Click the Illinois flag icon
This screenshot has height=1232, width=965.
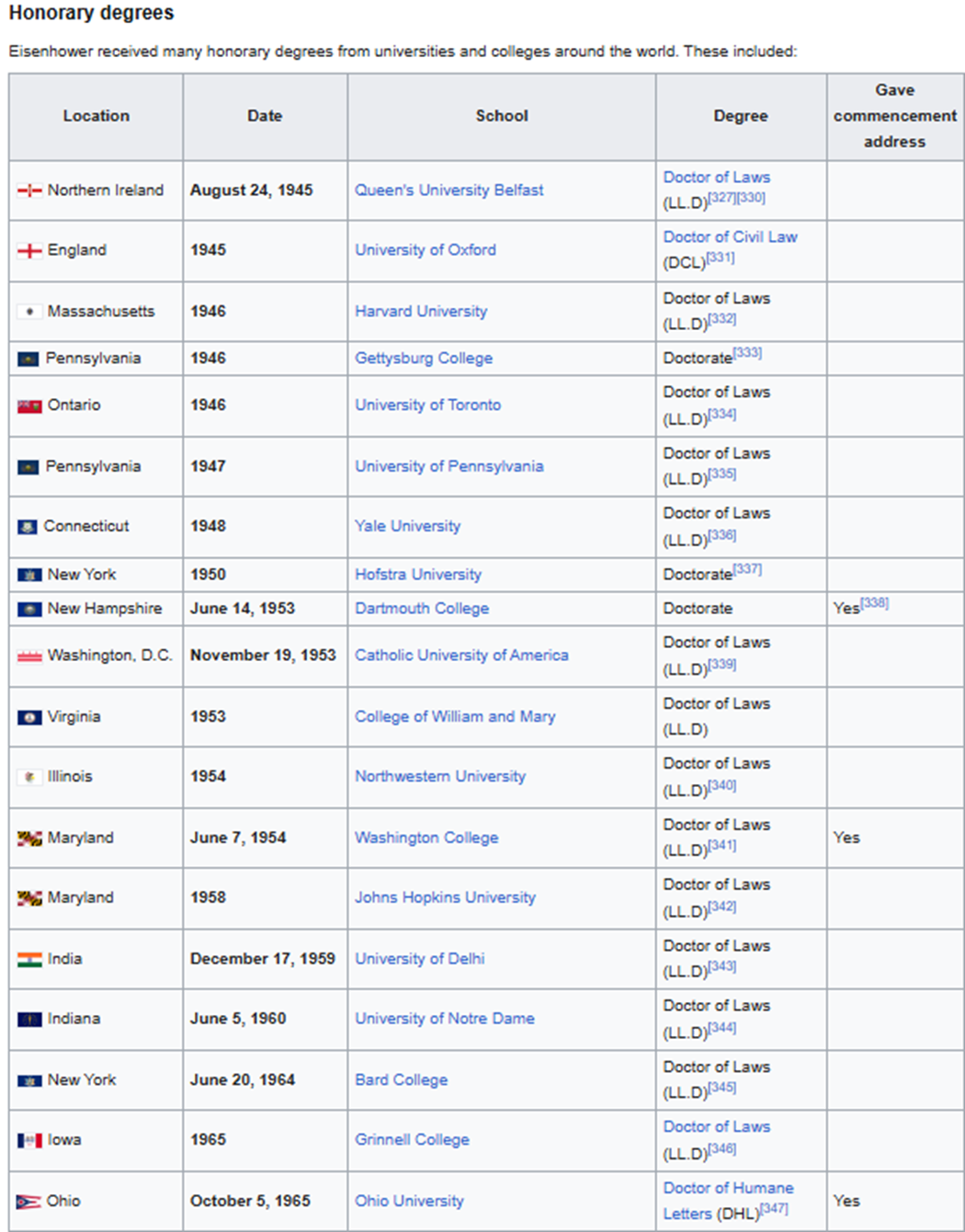point(29,777)
